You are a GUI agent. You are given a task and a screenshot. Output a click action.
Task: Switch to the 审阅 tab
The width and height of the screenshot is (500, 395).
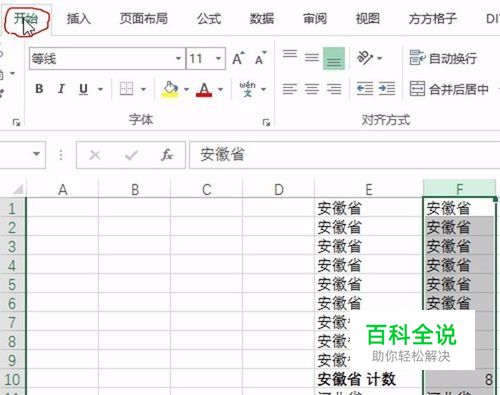coord(315,19)
